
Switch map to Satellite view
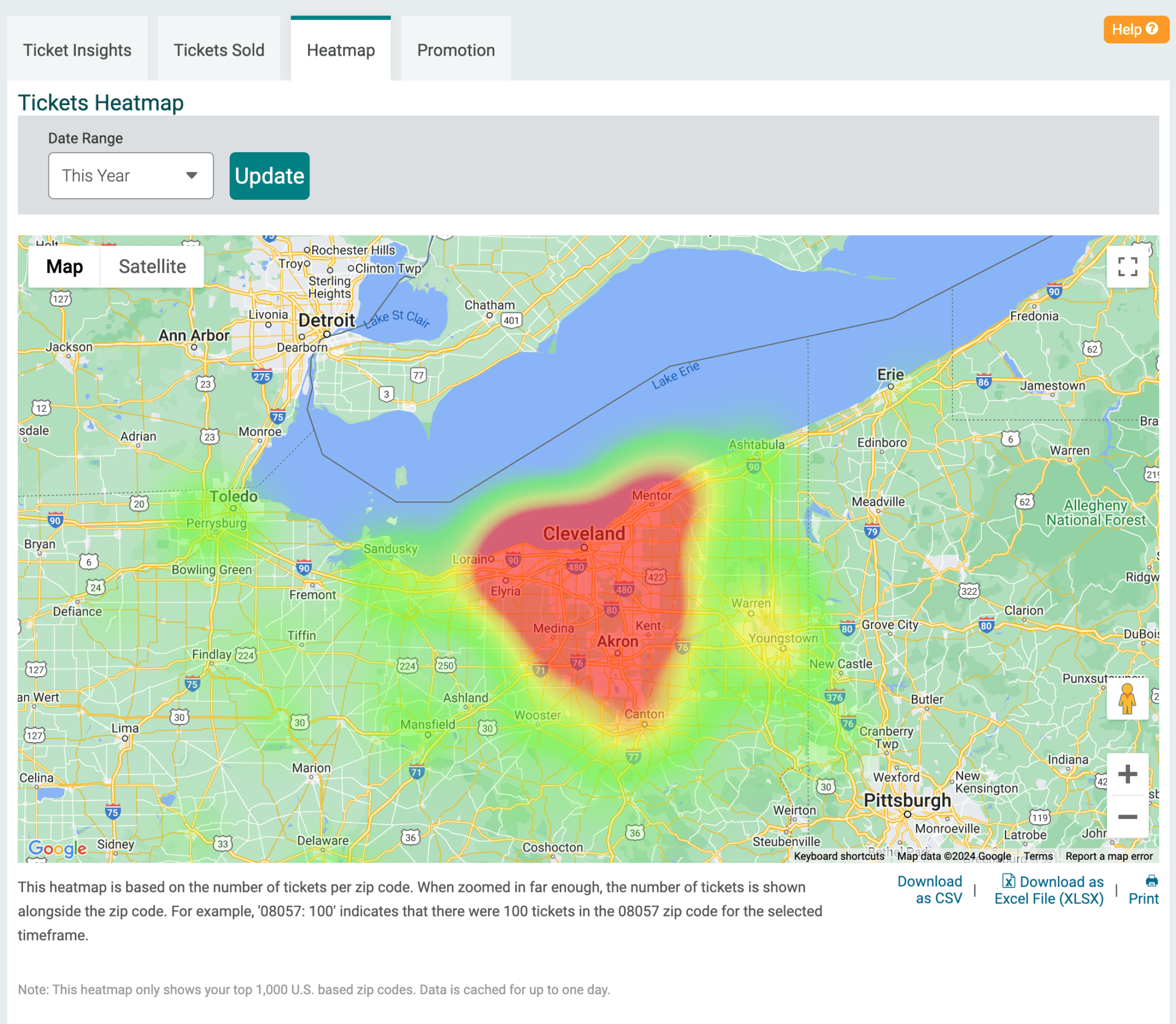152,267
